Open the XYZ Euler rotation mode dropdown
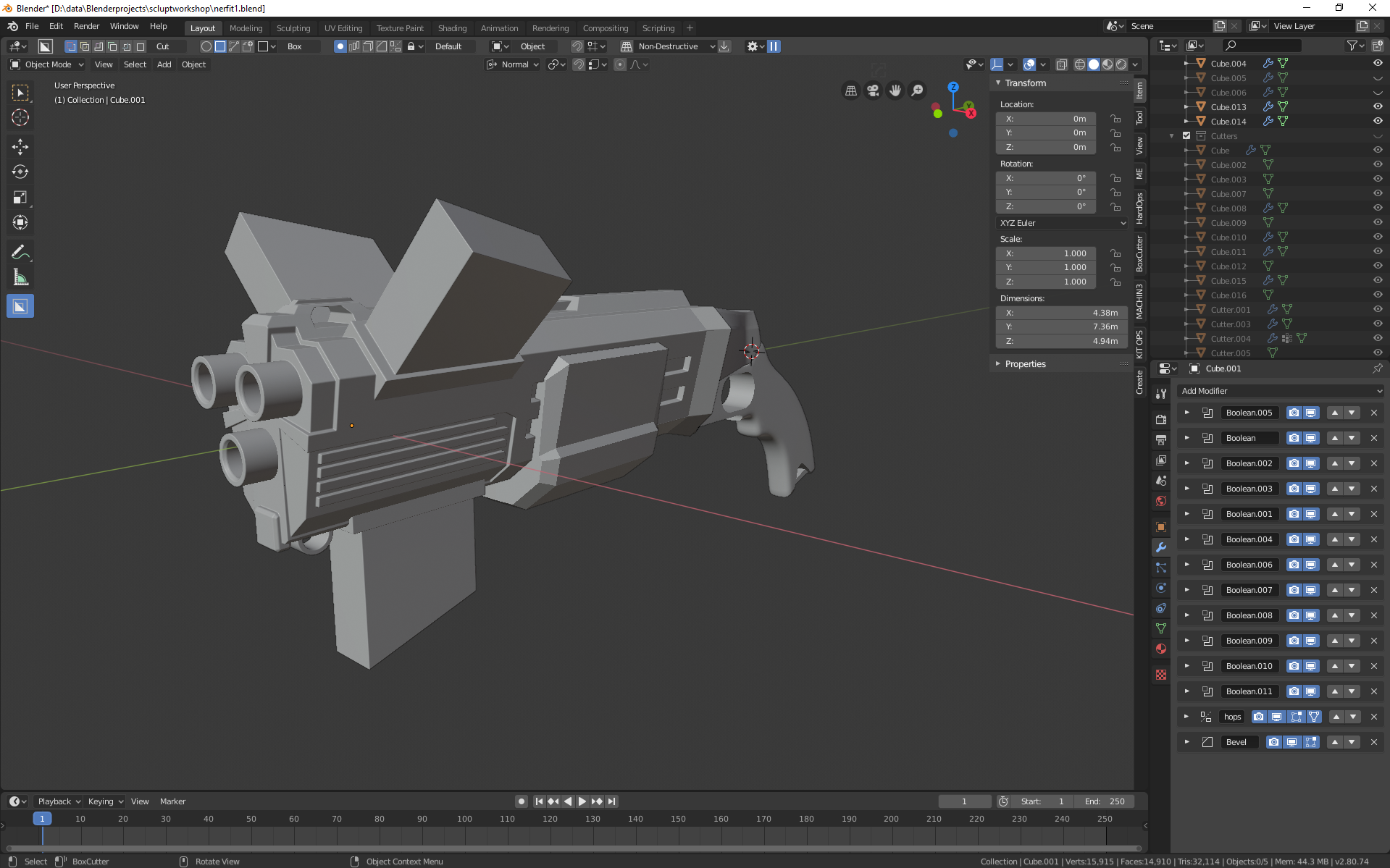Image resolution: width=1390 pixels, height=868 pixels. tap(1062, 223)
